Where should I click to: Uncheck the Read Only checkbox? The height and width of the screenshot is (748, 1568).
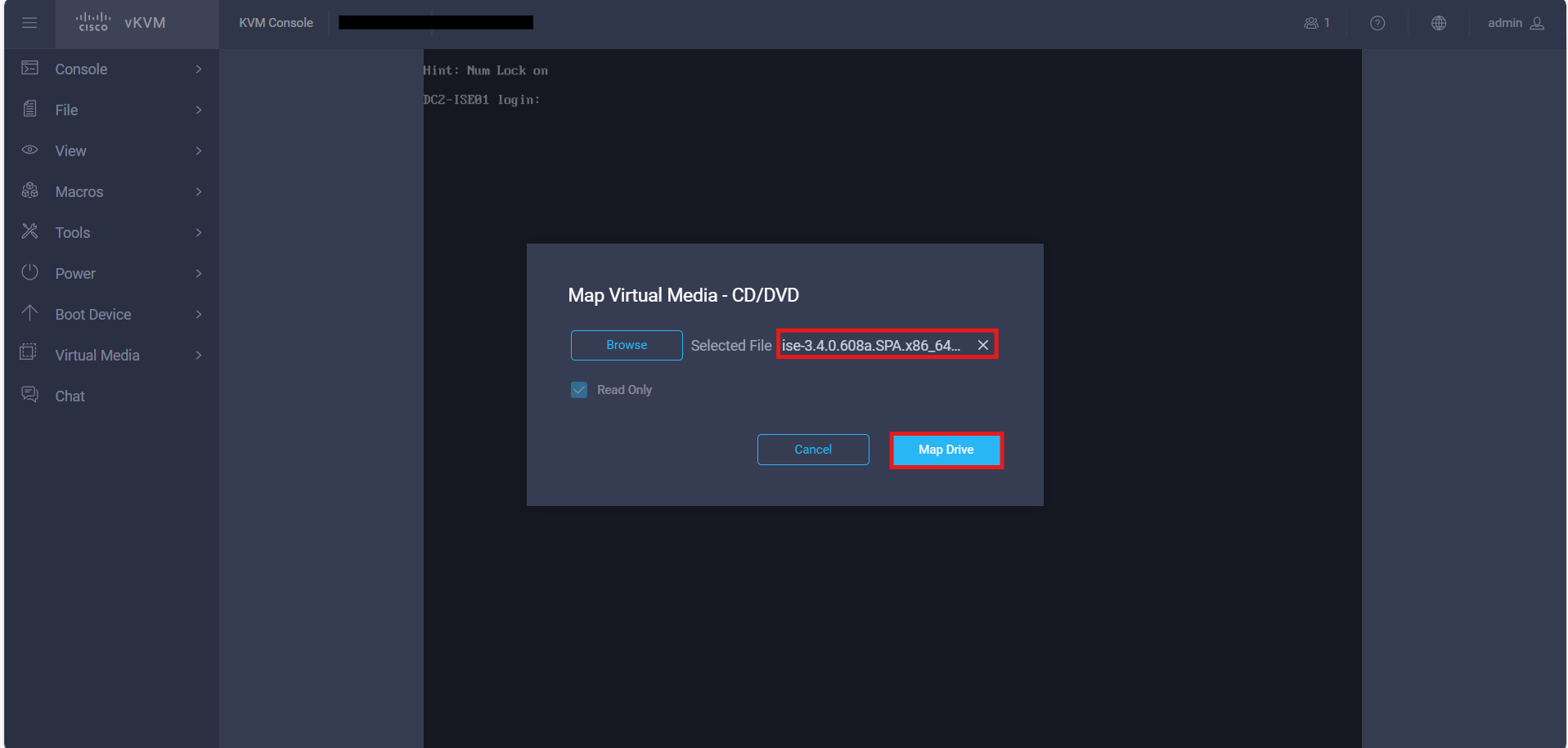[579, 390]
